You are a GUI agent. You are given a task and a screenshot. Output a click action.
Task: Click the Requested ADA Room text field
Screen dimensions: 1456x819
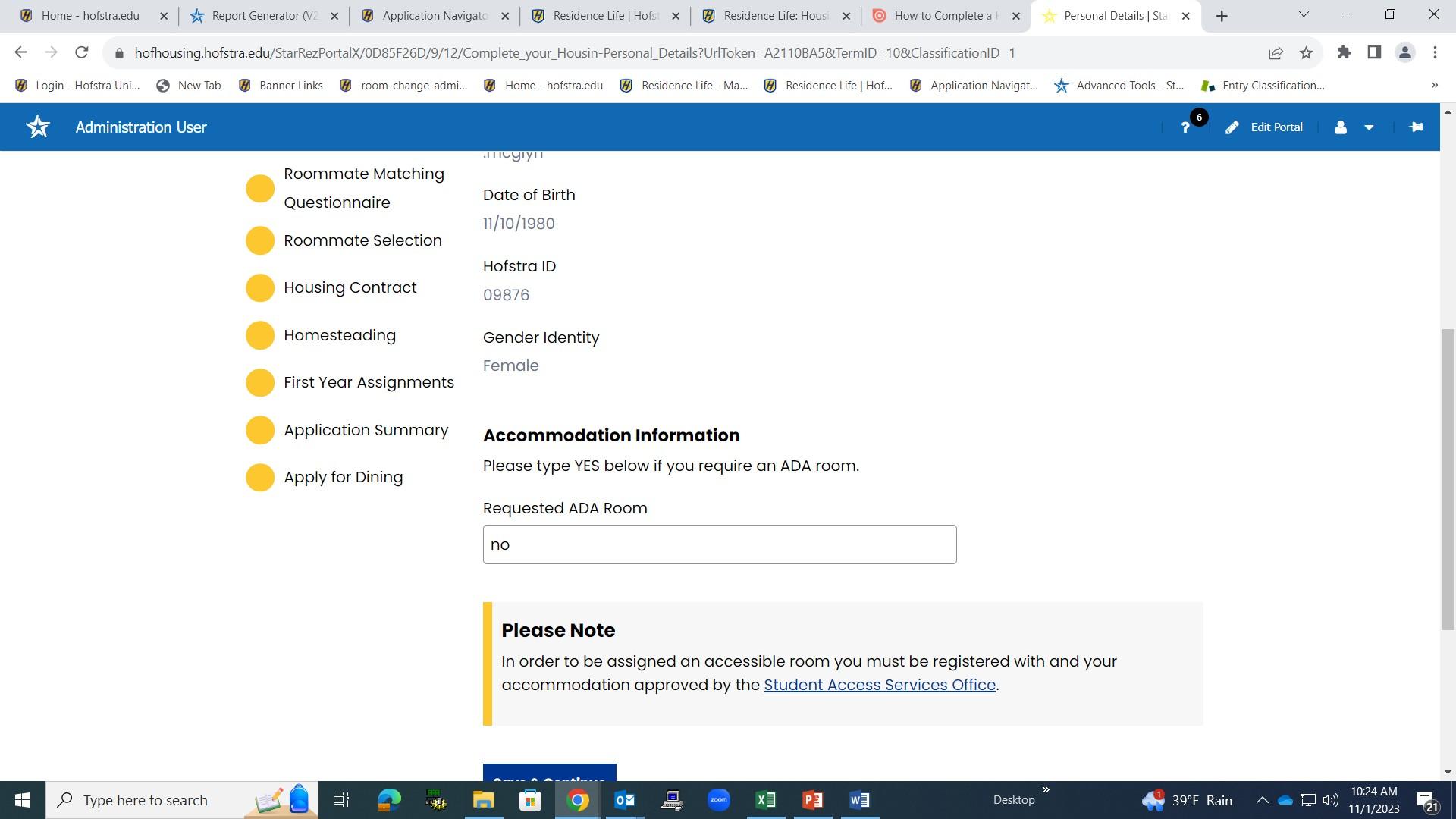click(x=719, y=544)
